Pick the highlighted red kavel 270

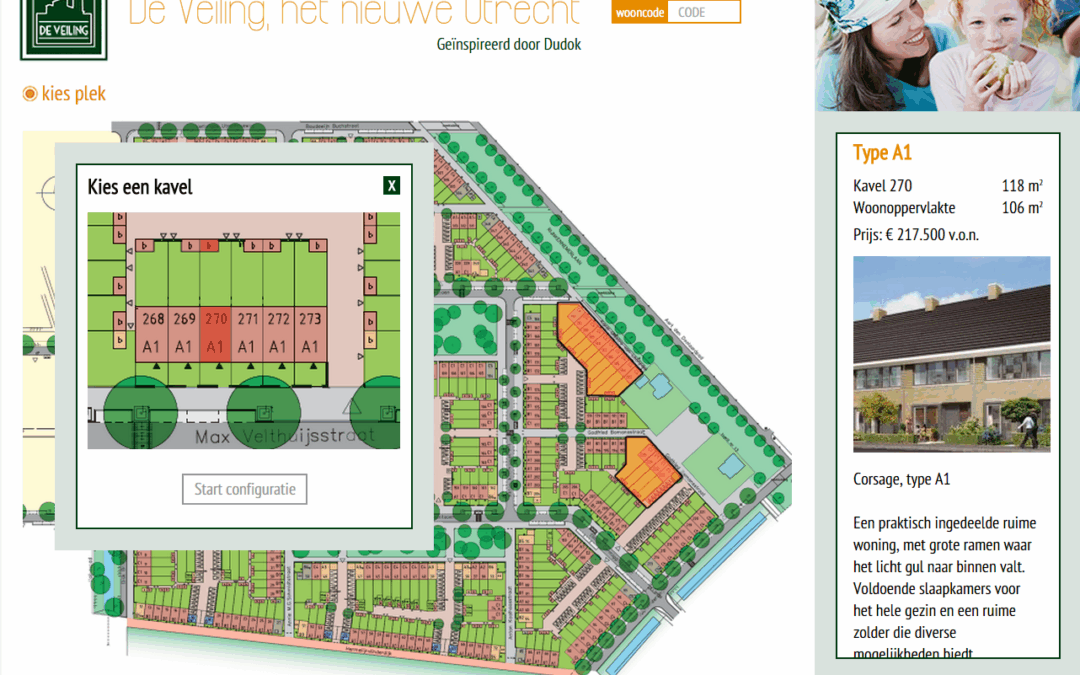[x=216, y=333]
